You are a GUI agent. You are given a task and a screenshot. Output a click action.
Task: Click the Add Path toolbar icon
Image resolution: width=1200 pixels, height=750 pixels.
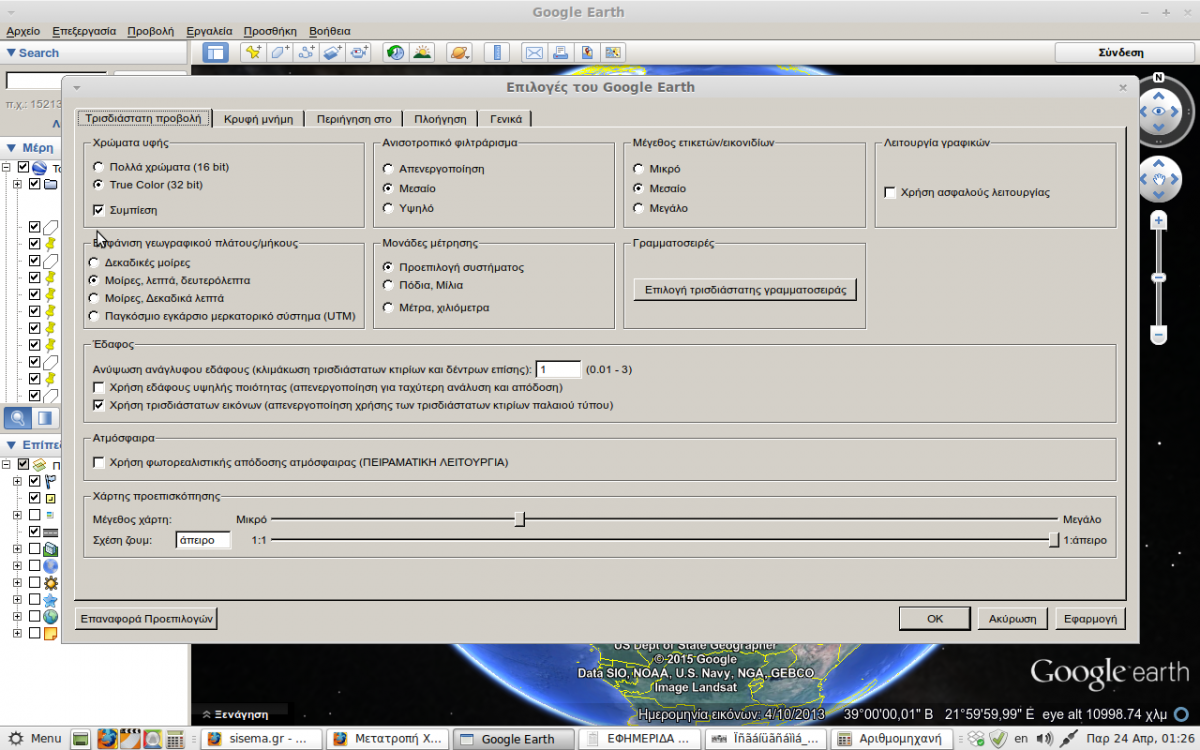(x=307, y=53)
